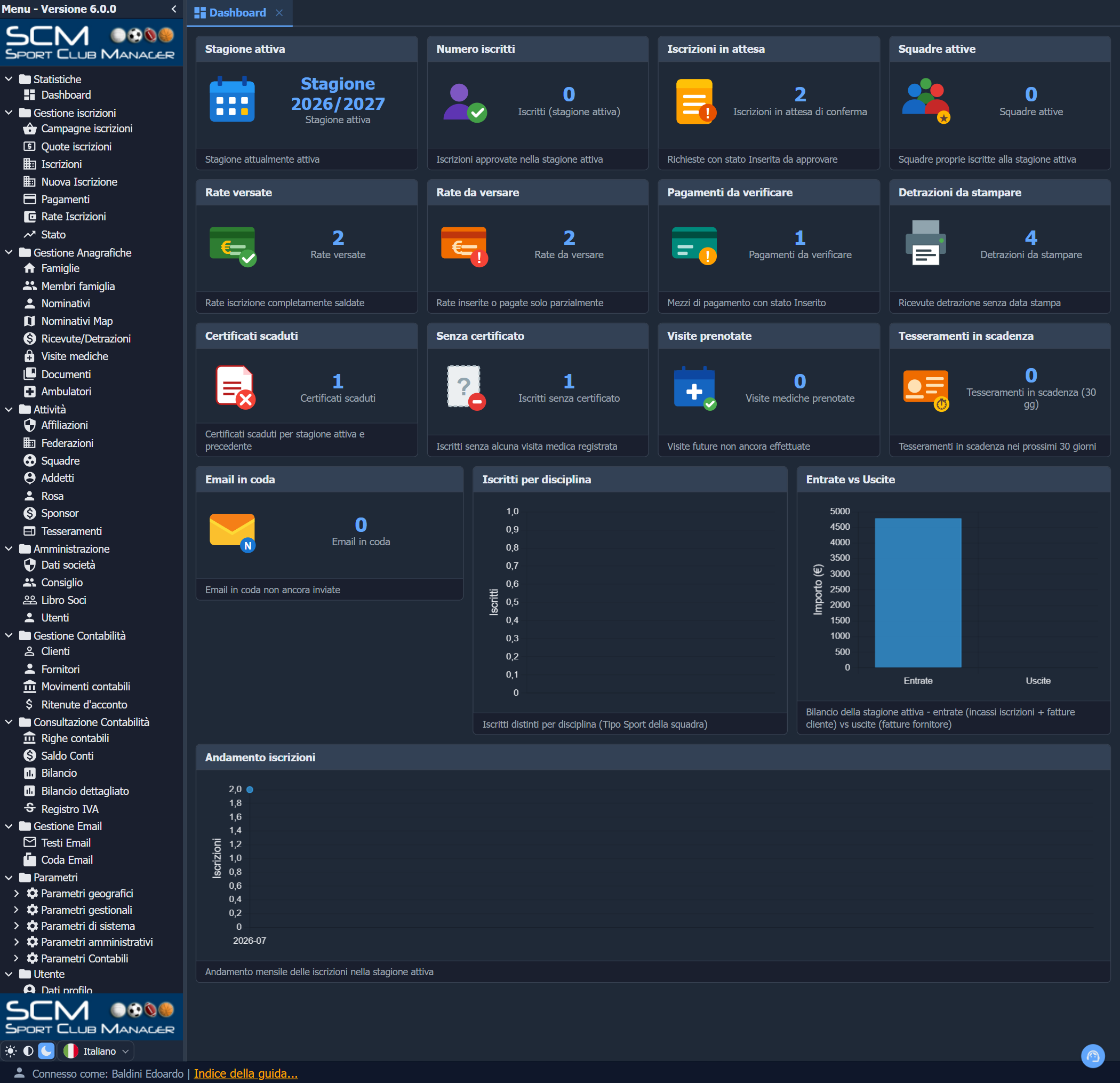Image resolution: width=1120 pixels, height=1083 pixels.
Task: Switch to high-contrast half-circle theme
Action: tap(28, 1051)
